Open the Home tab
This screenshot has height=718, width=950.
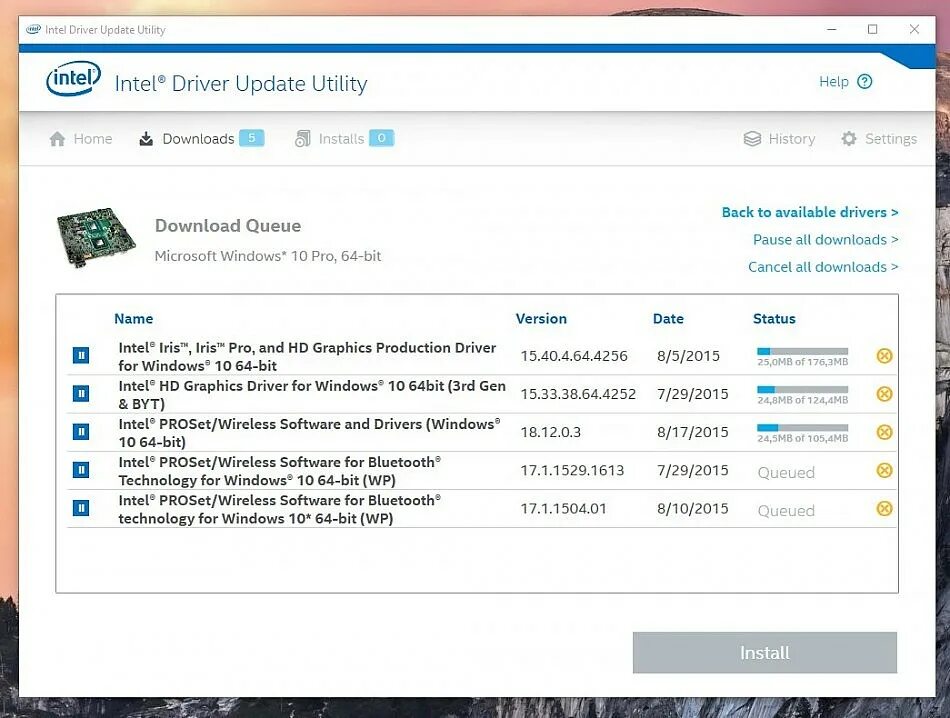pos(81,139)
